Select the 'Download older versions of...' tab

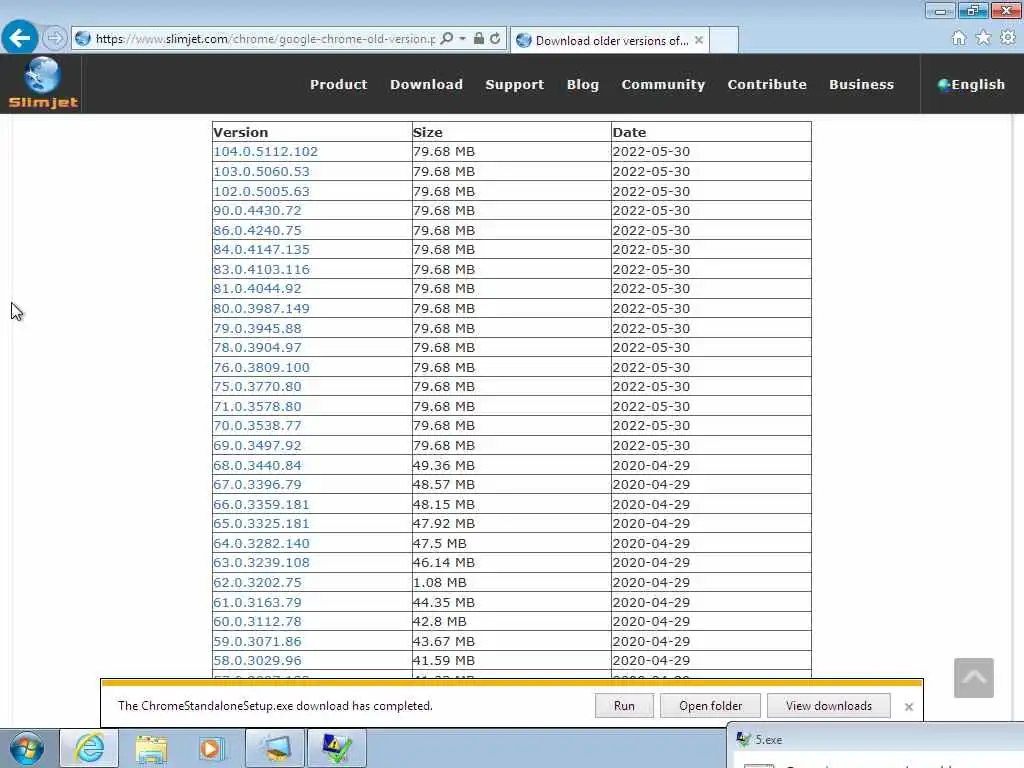tap(610, 40)
